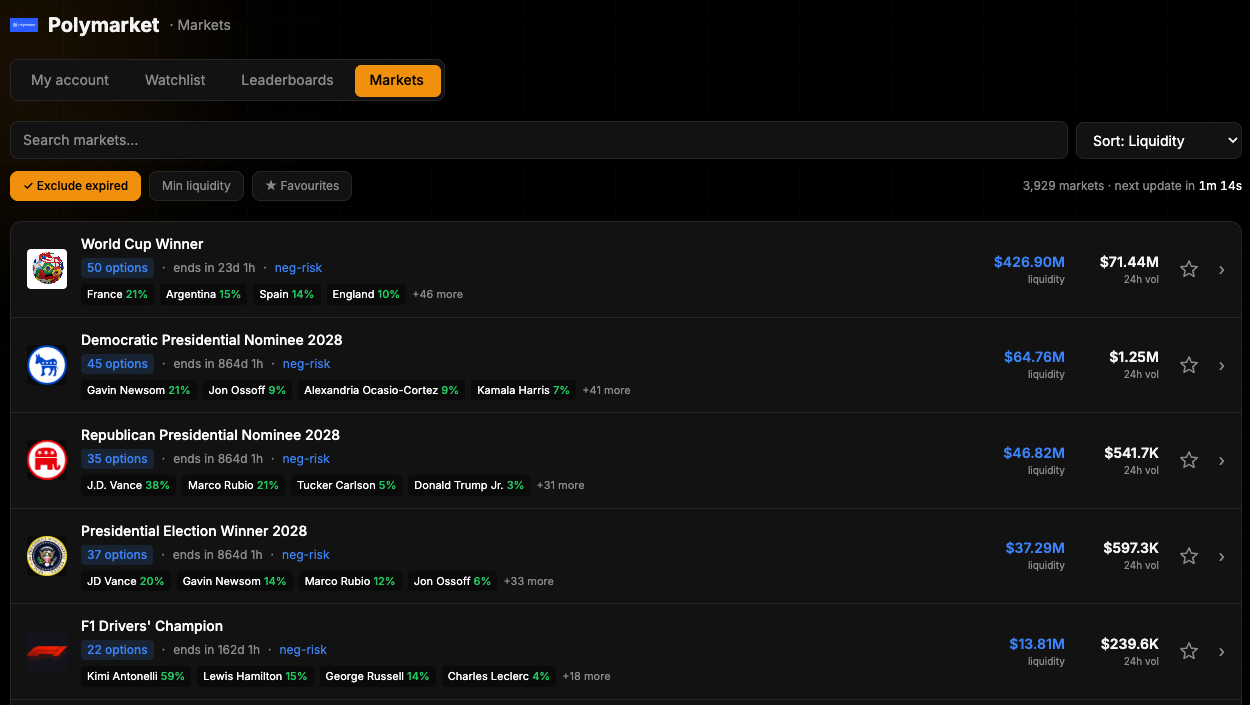Open the Sort: Liquidity dropdown

(1159, 141)
